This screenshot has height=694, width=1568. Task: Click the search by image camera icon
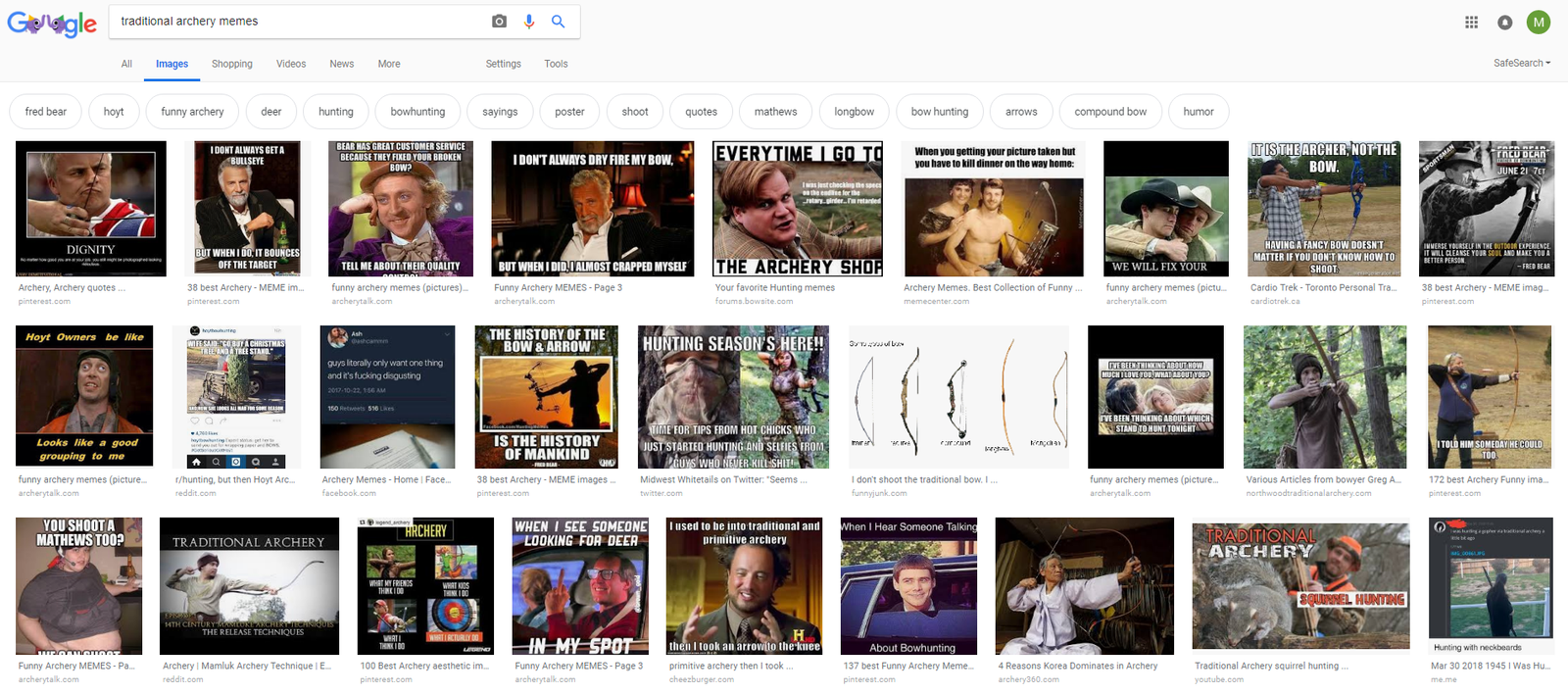point(499,22)
